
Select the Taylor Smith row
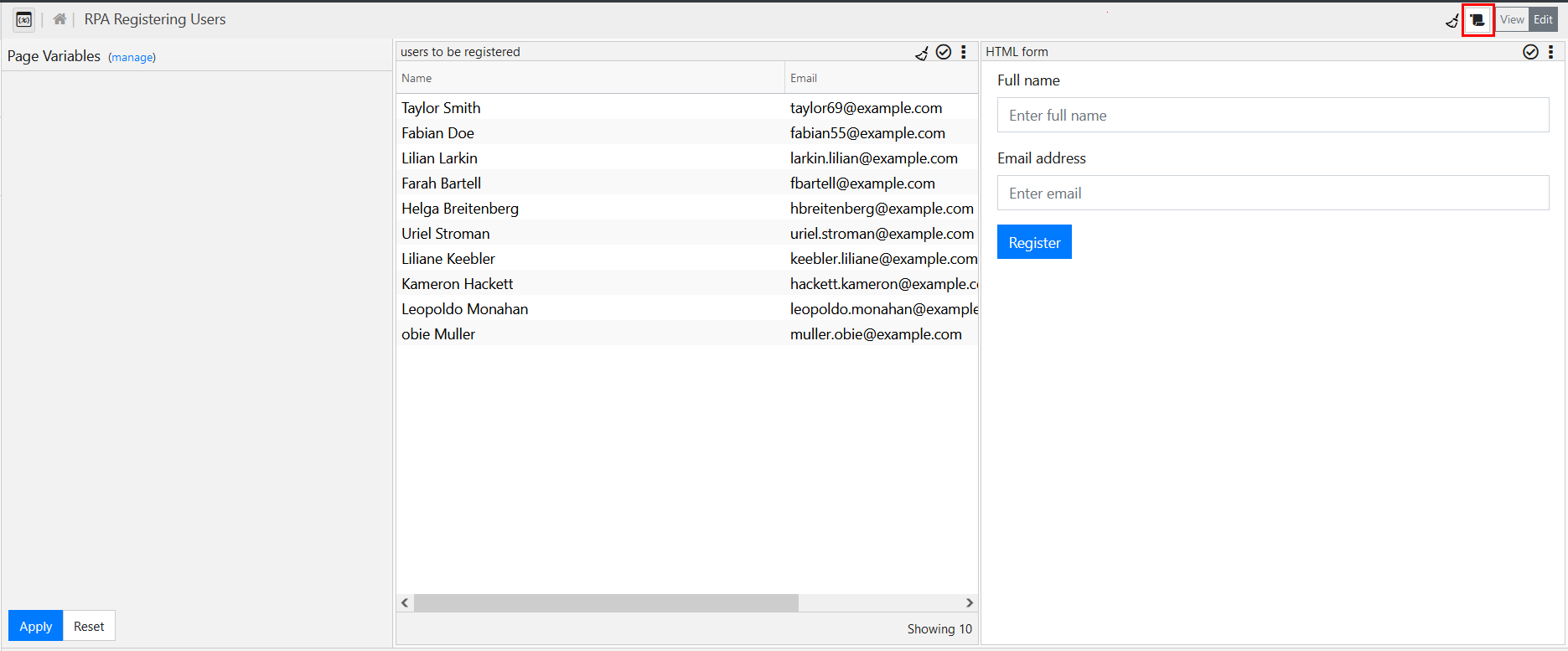pyautogui.click(x=687, y=107)
